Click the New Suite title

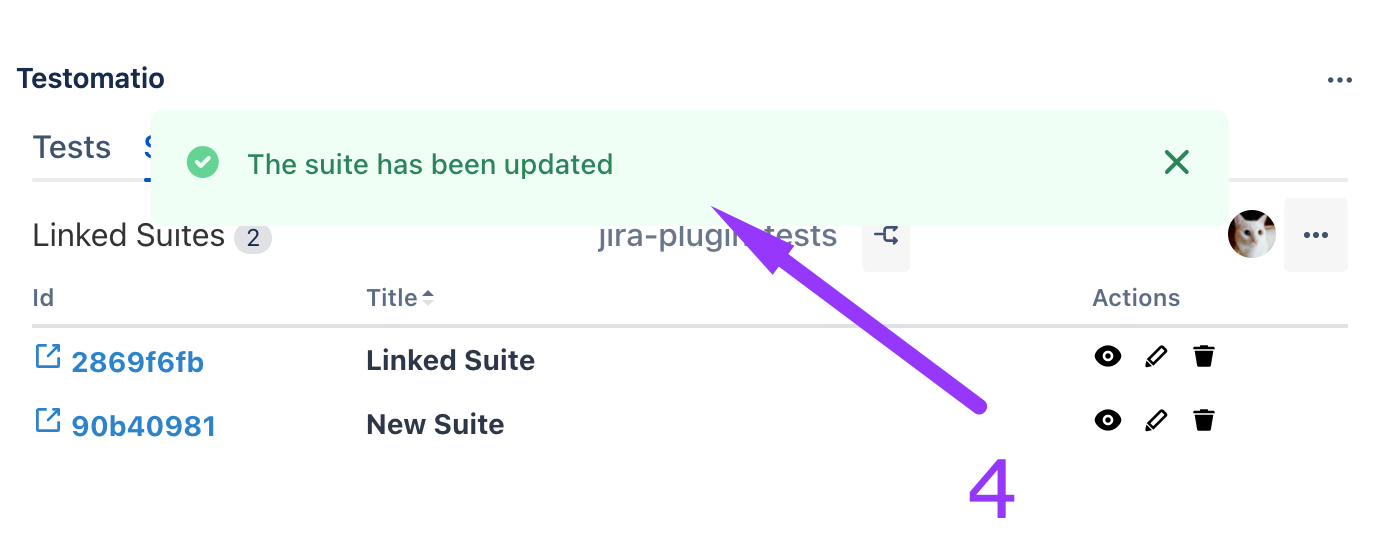coord(435,425)
